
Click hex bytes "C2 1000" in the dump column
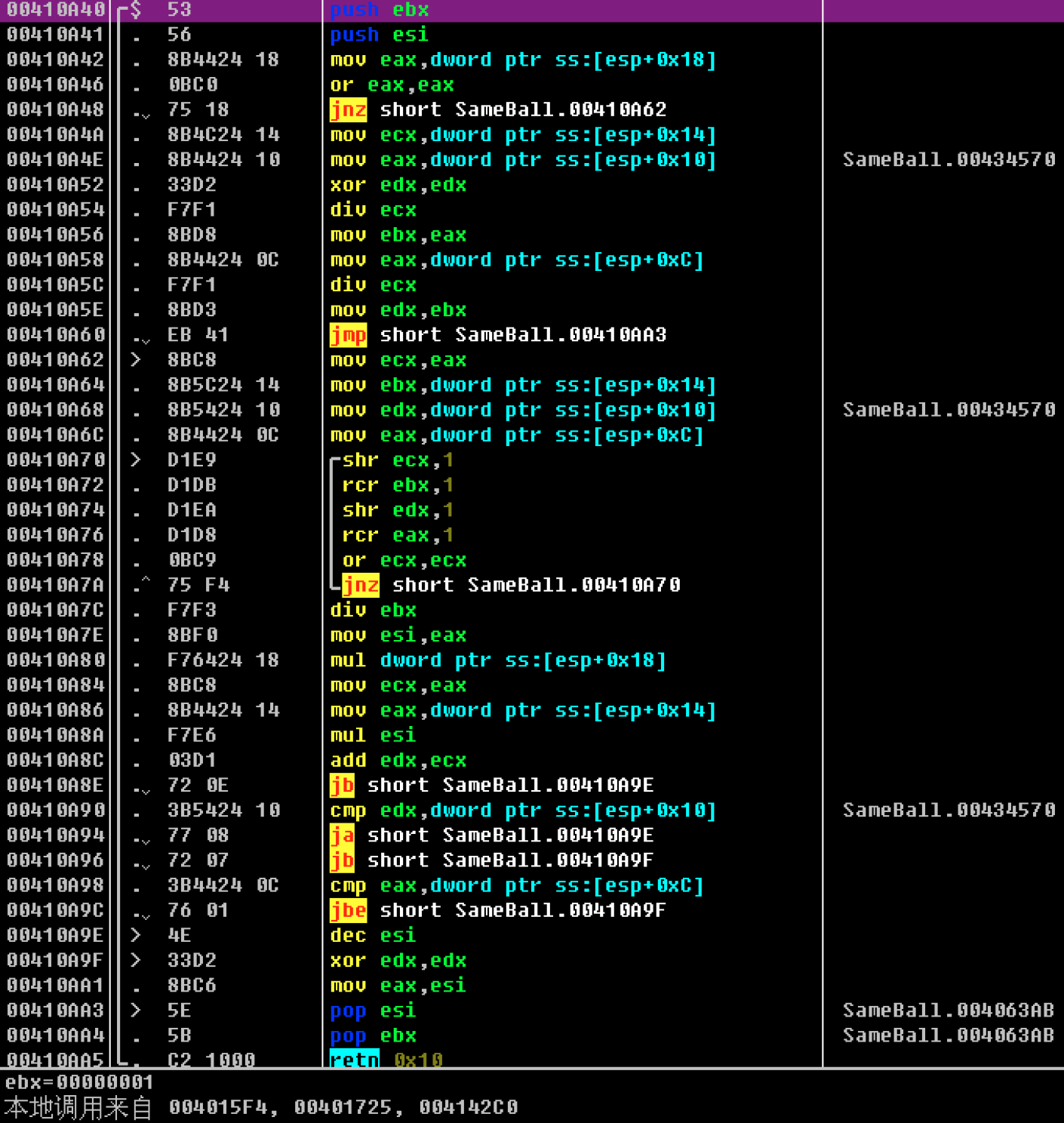(x=211, y=1060)
